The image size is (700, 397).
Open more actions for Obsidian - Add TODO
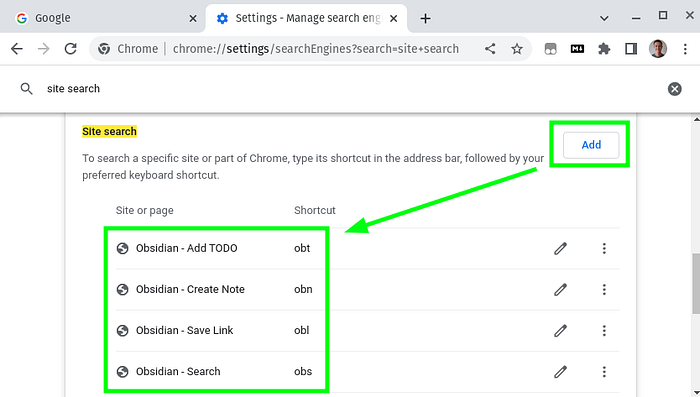pos(604,248)
